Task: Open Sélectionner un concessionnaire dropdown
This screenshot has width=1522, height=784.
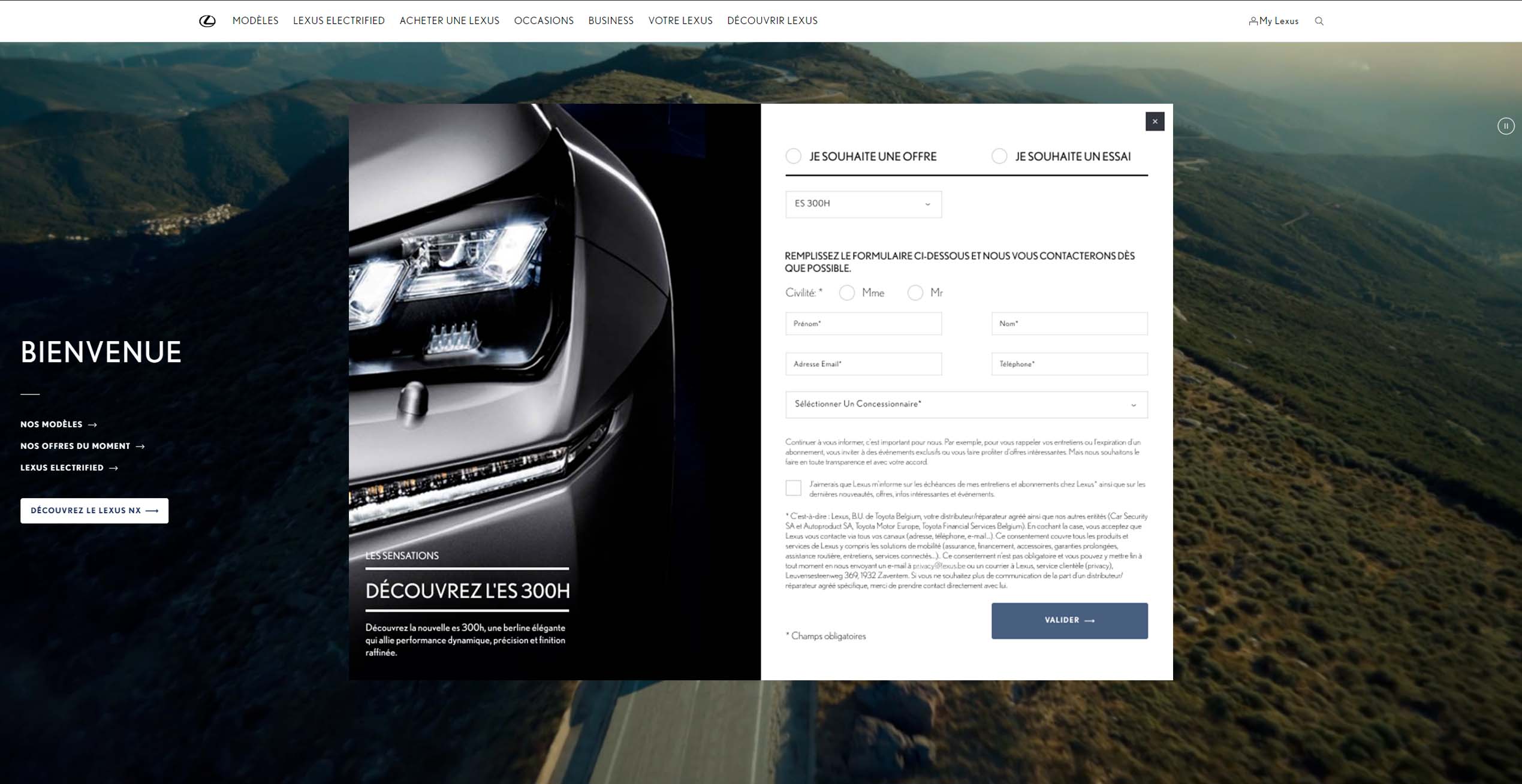Action: point(966,405)
